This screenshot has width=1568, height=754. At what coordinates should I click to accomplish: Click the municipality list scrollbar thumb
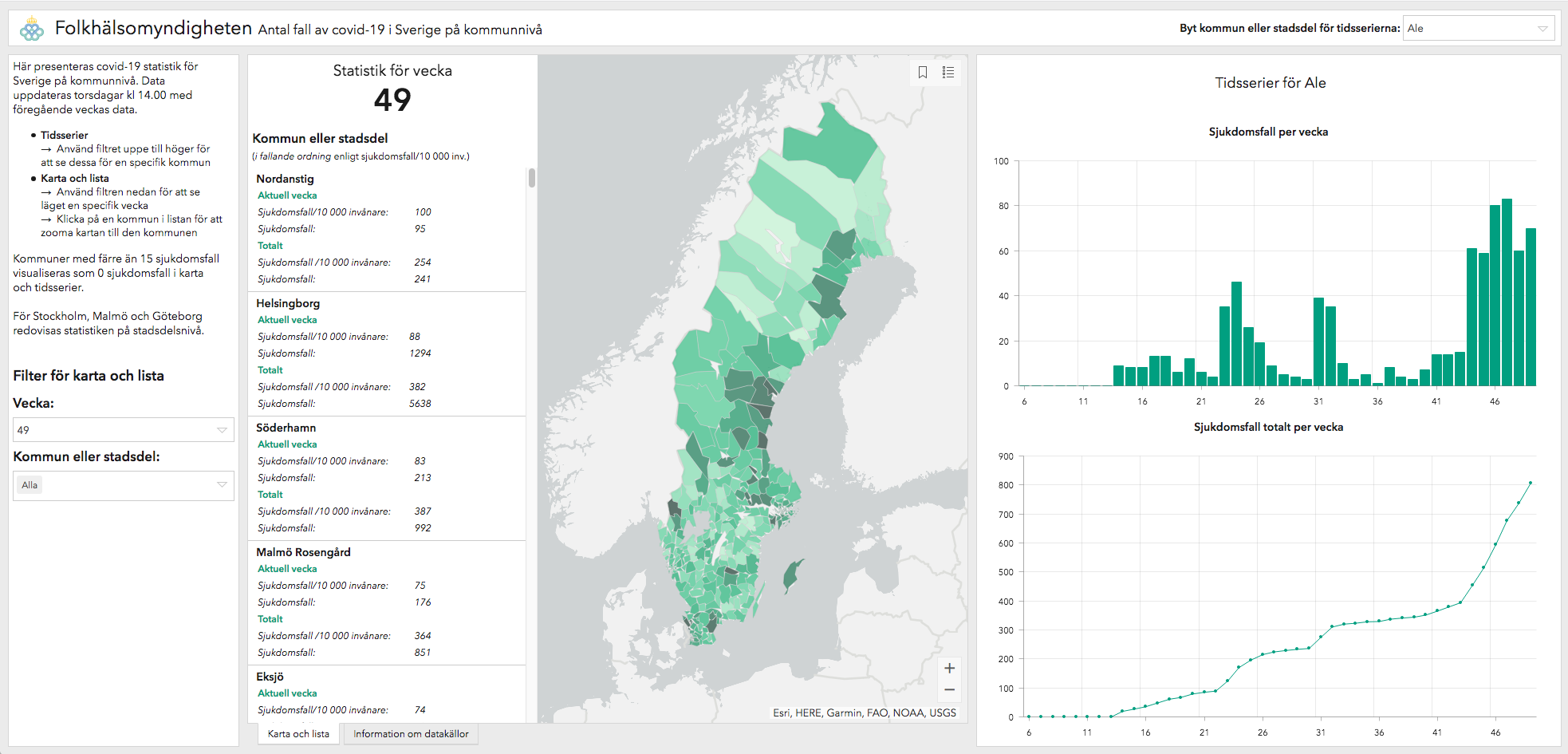[532, 178]
